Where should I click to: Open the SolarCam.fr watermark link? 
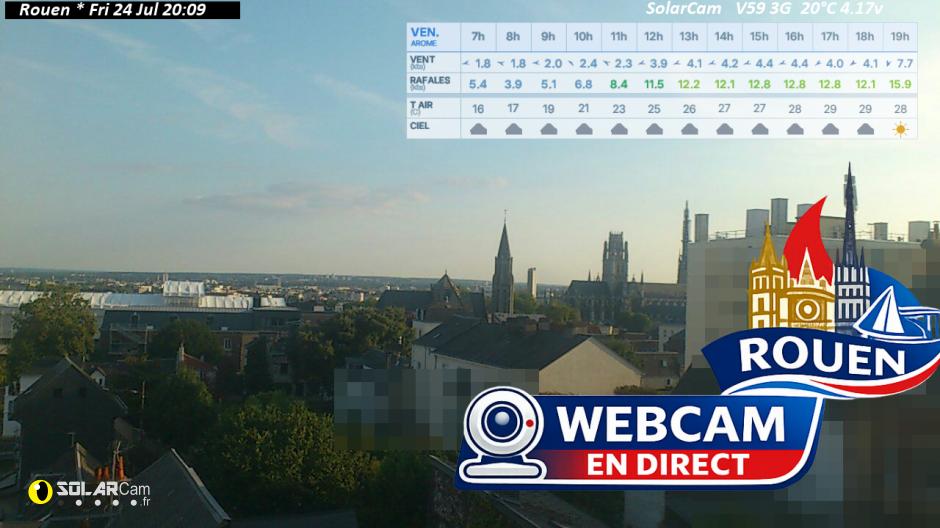tap(90, 492)
